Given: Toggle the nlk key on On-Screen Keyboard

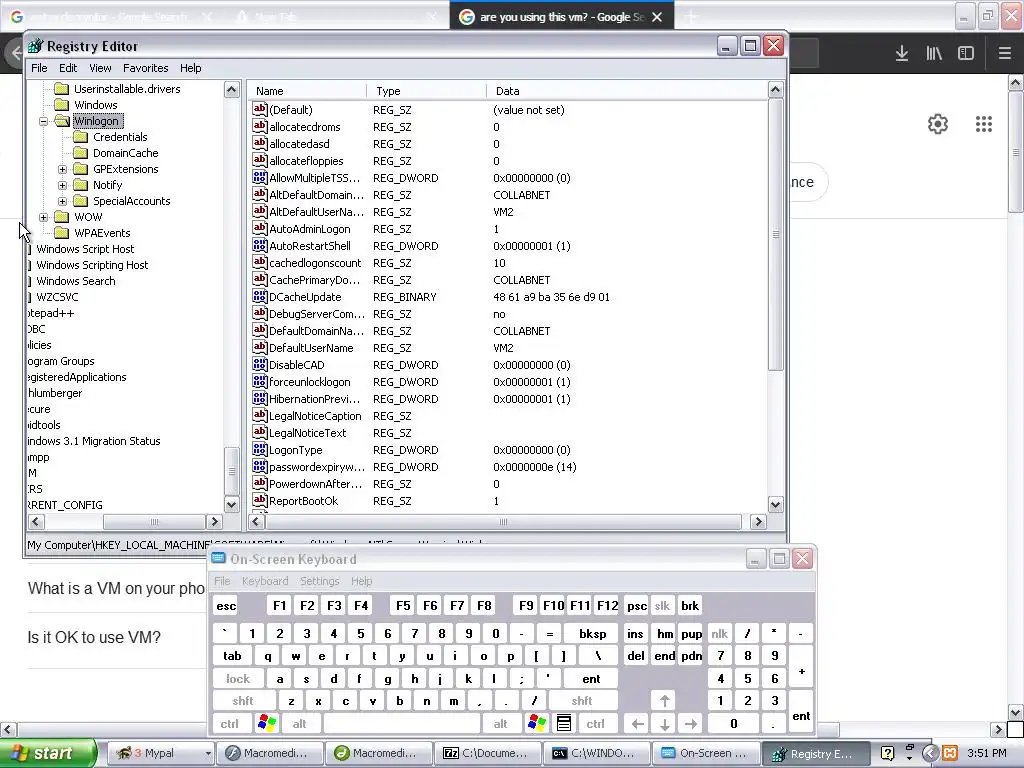Looking at the screenshot, I should point(719,633).
